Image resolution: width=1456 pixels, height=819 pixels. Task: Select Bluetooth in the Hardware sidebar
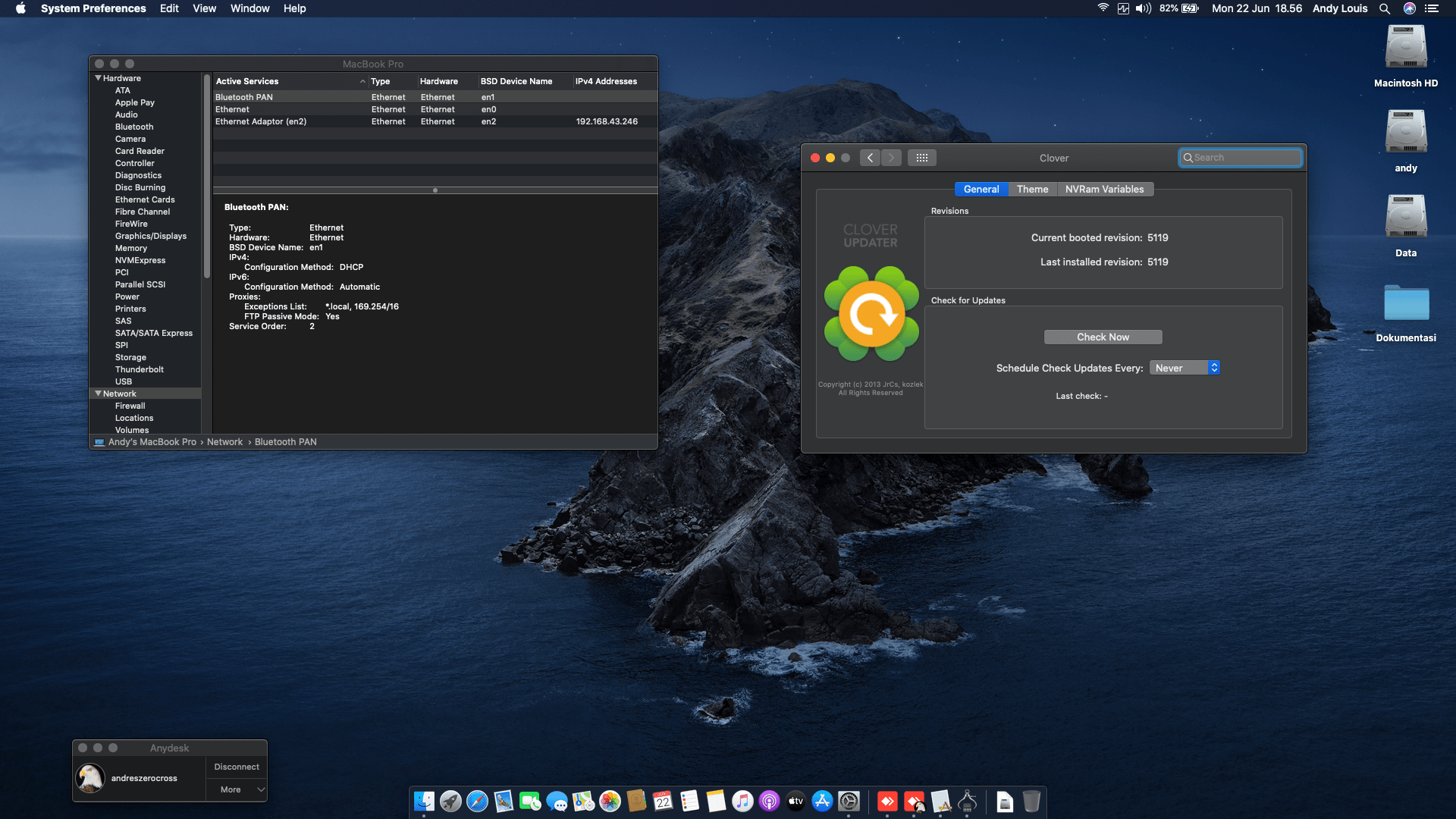click(x=133, y=127)
